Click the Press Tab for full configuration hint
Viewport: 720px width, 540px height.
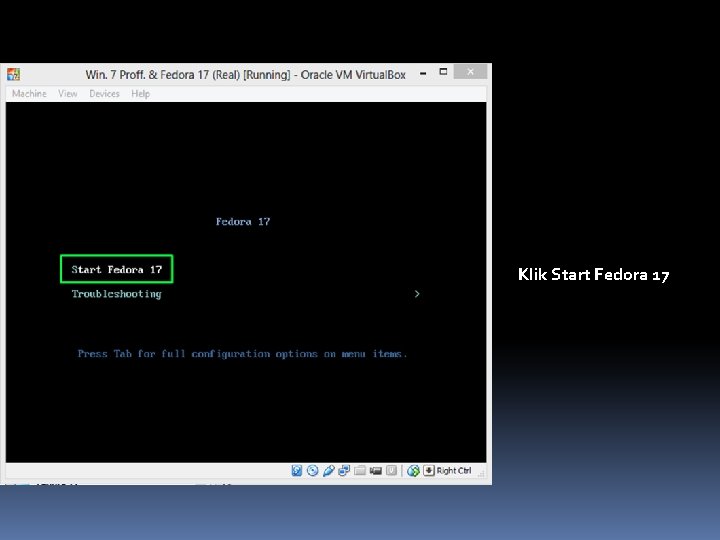(x=242, y=354)
